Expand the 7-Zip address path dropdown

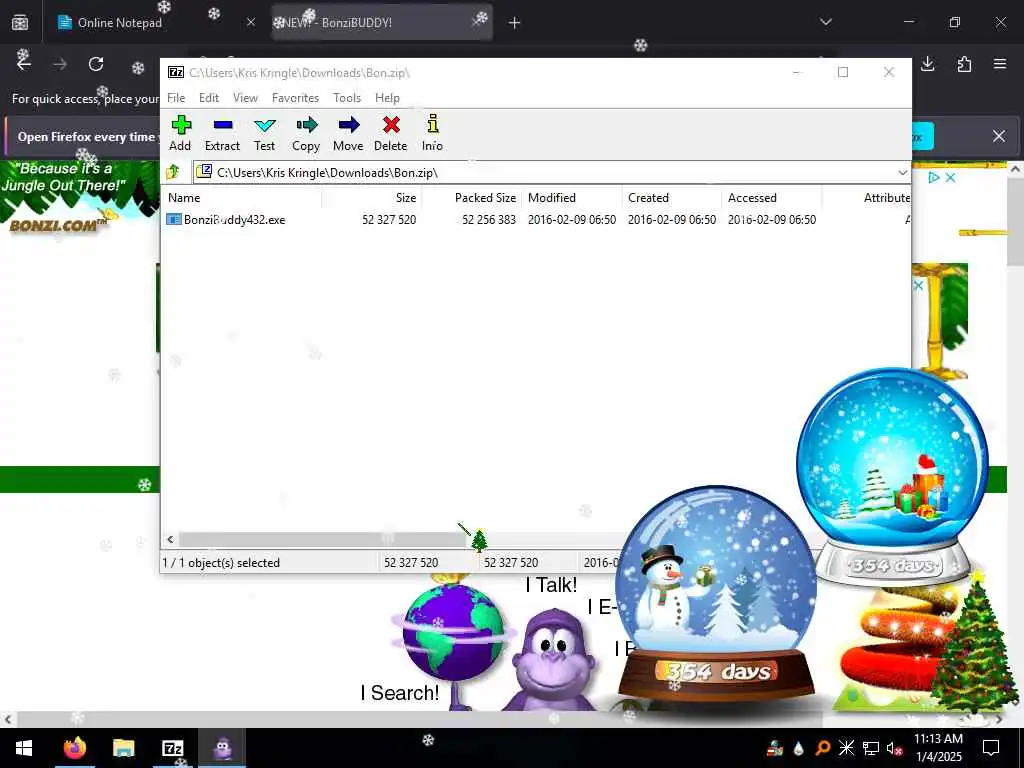coord(903,172)
